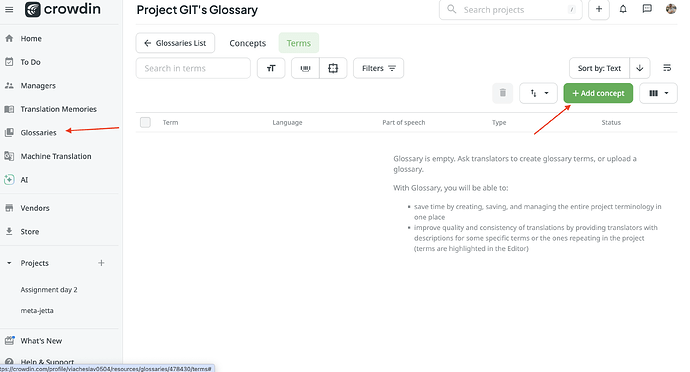Switch to the Concepts tab
690x372 pixels.
248,43
